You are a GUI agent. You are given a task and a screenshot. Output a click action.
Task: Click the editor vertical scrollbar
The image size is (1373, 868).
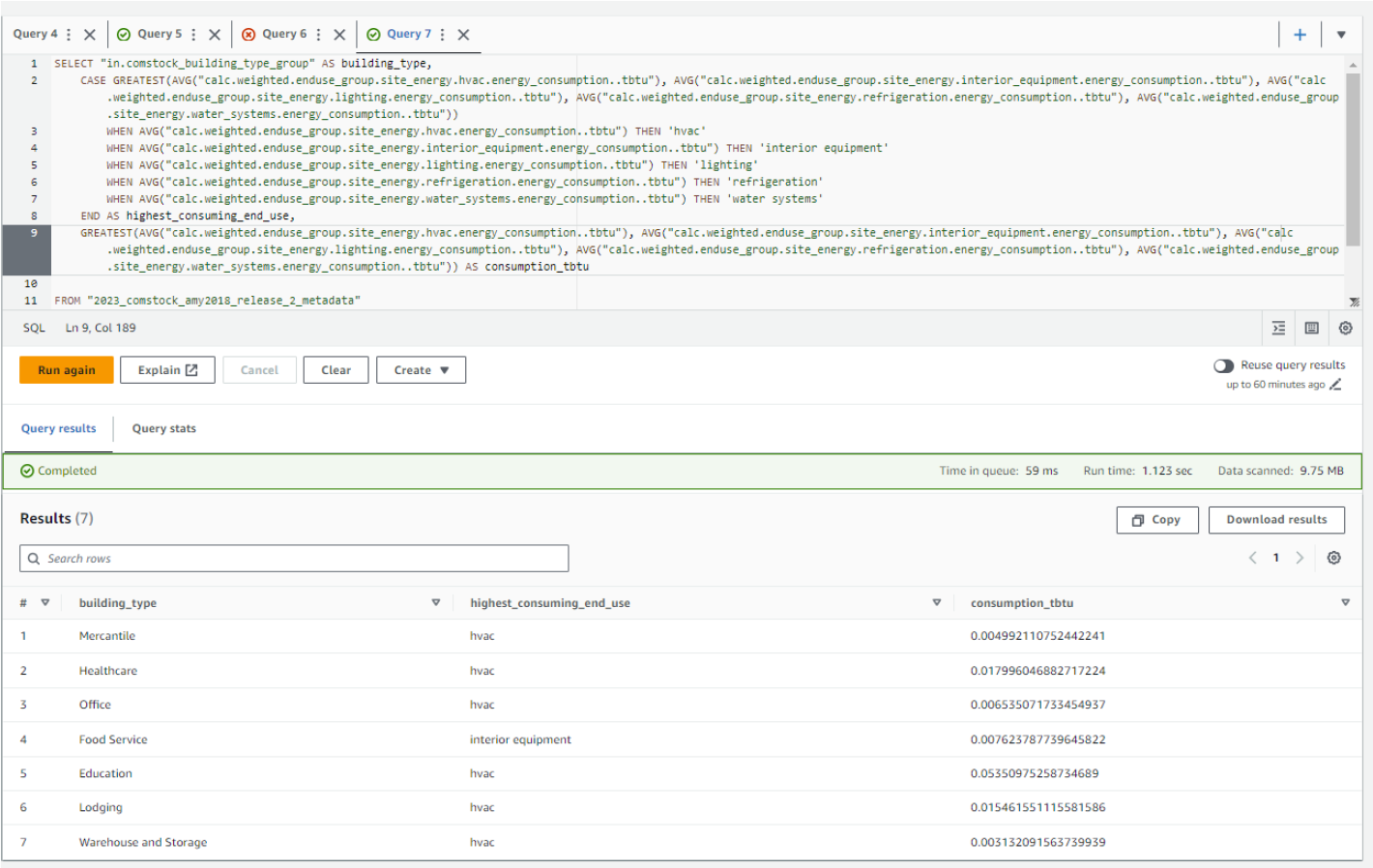point(1353,159)
